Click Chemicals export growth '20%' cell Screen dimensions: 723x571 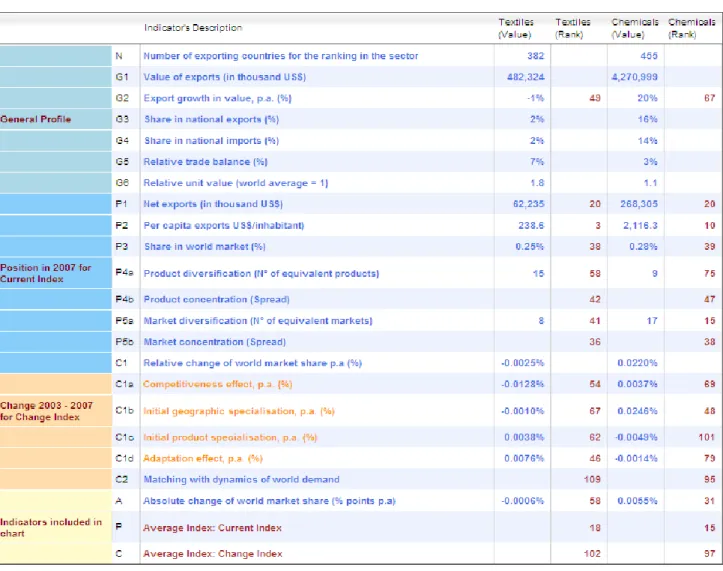tap(647, 98)
